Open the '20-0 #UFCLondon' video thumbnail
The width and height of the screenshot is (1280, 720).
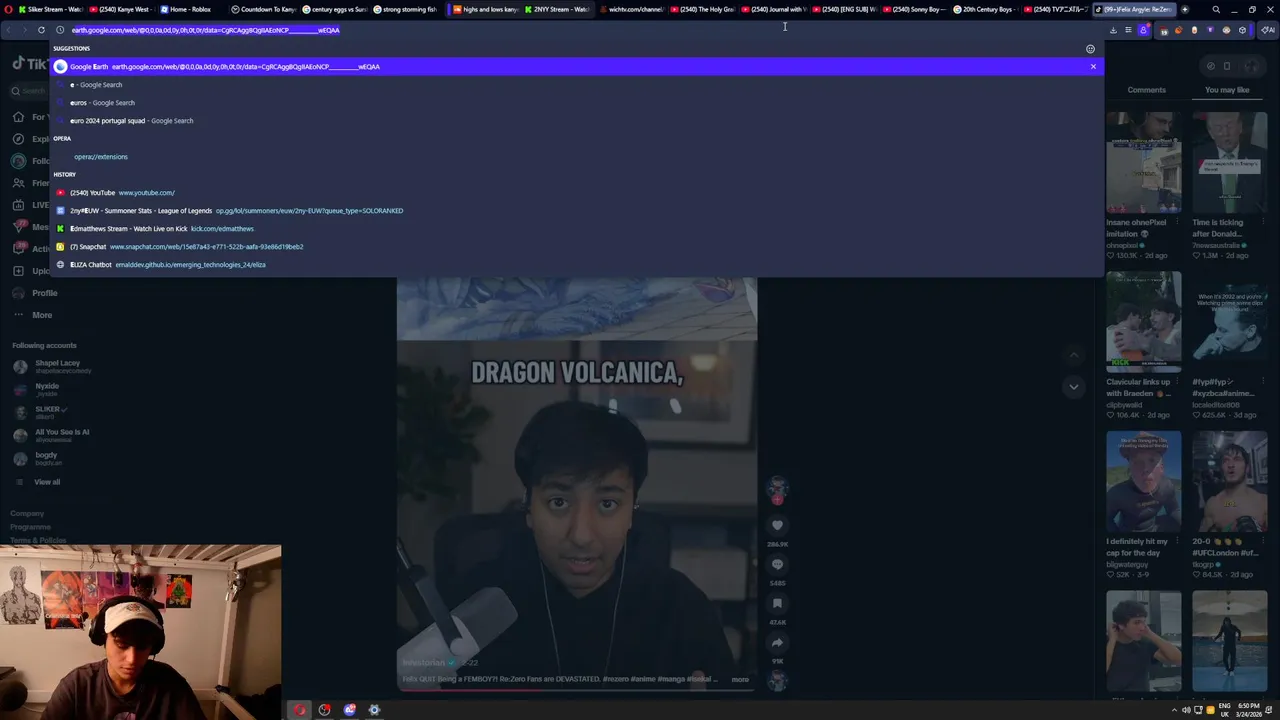[1229, 482]
